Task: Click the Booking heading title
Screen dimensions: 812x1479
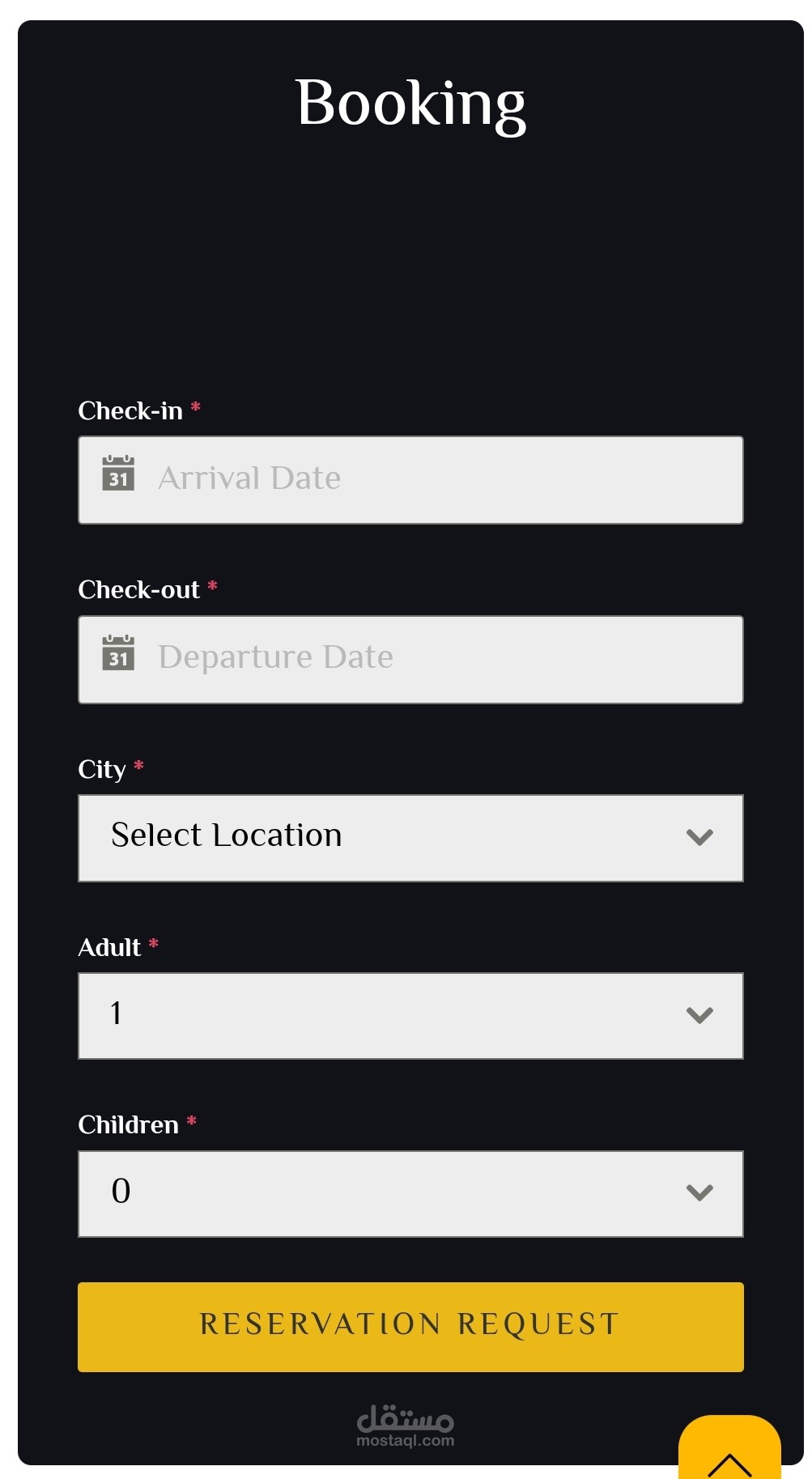Action: 410,104
